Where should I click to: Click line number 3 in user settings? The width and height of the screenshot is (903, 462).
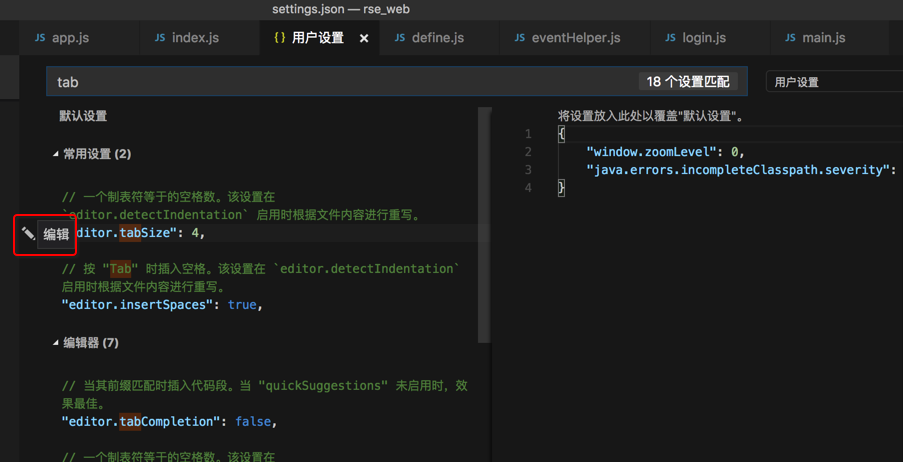[x=528, y=170]
